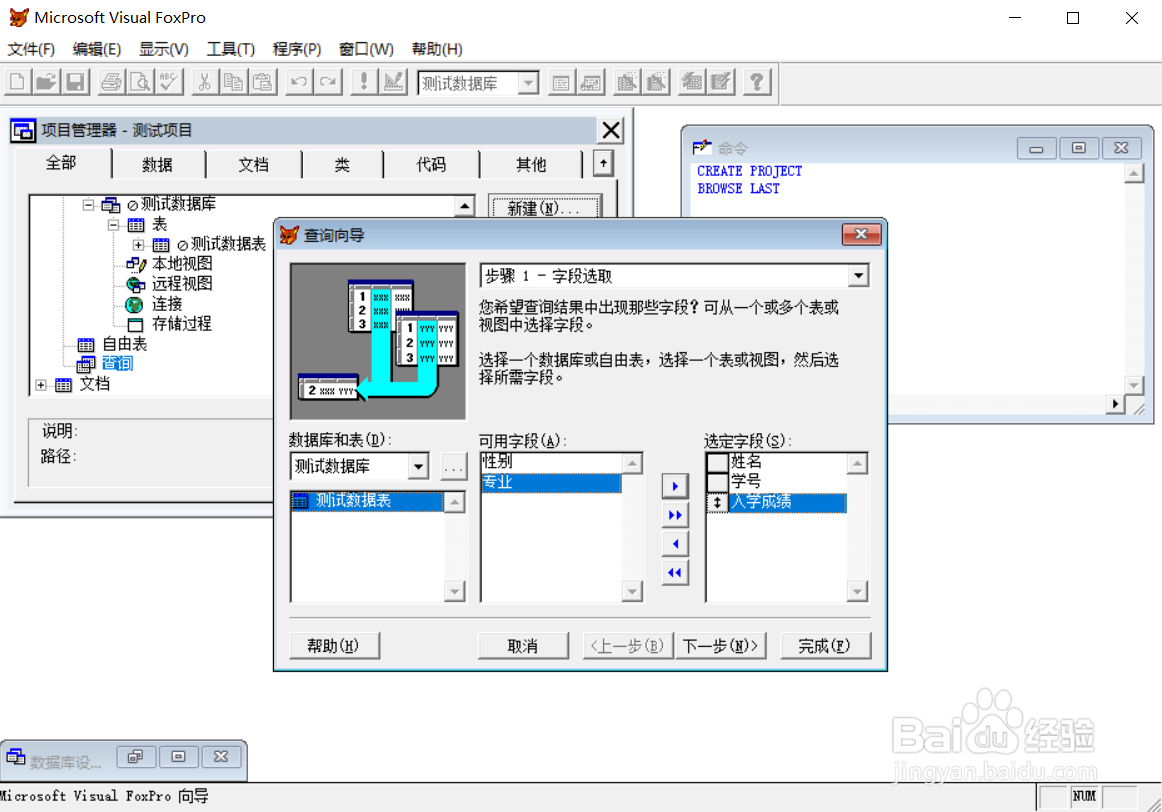Image resolution: width=1162 pixels, height=812 pixels.
Task: Switch to the 文档 tab in project manager
Action: point(253,164)
